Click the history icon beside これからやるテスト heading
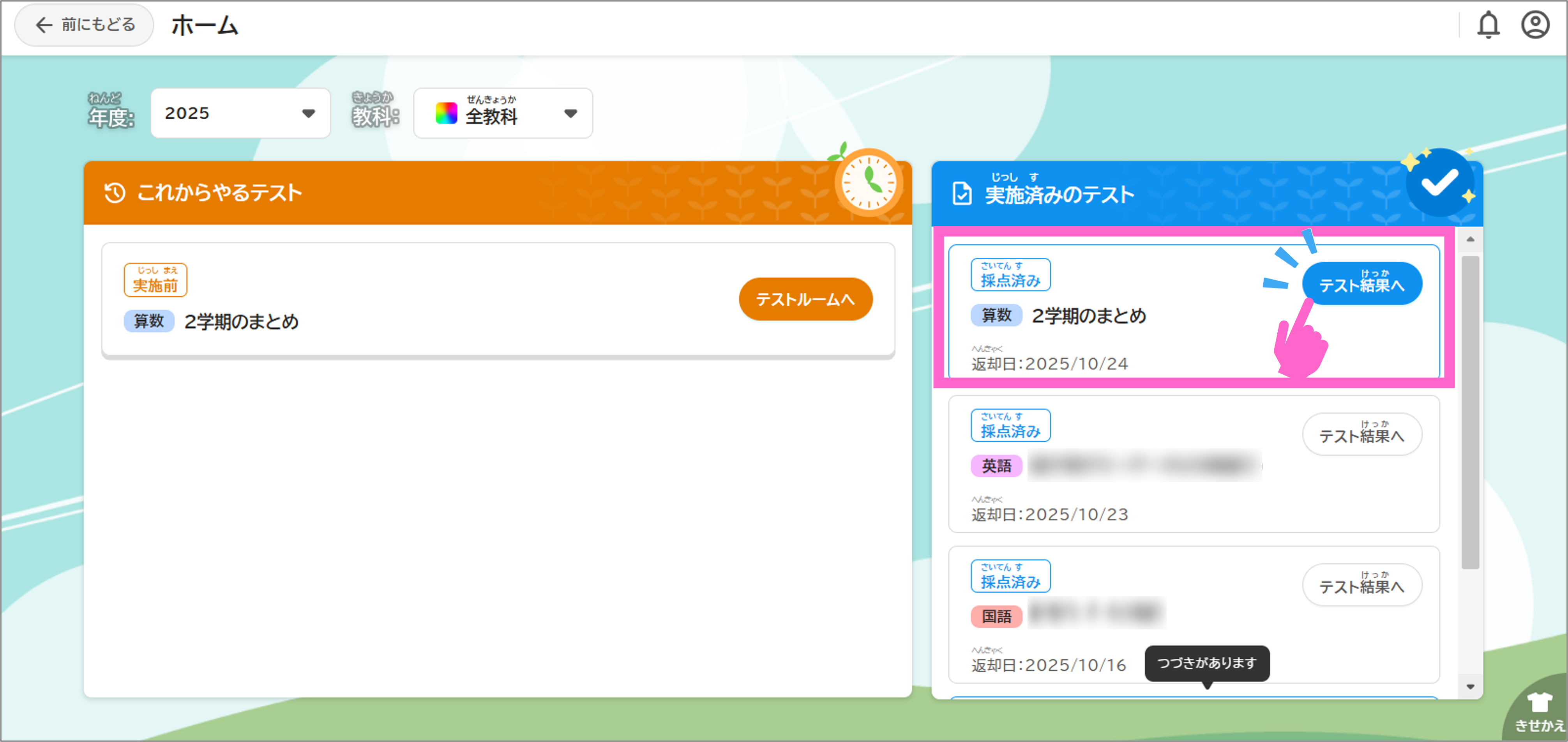1568x742 pixels. 114,193
